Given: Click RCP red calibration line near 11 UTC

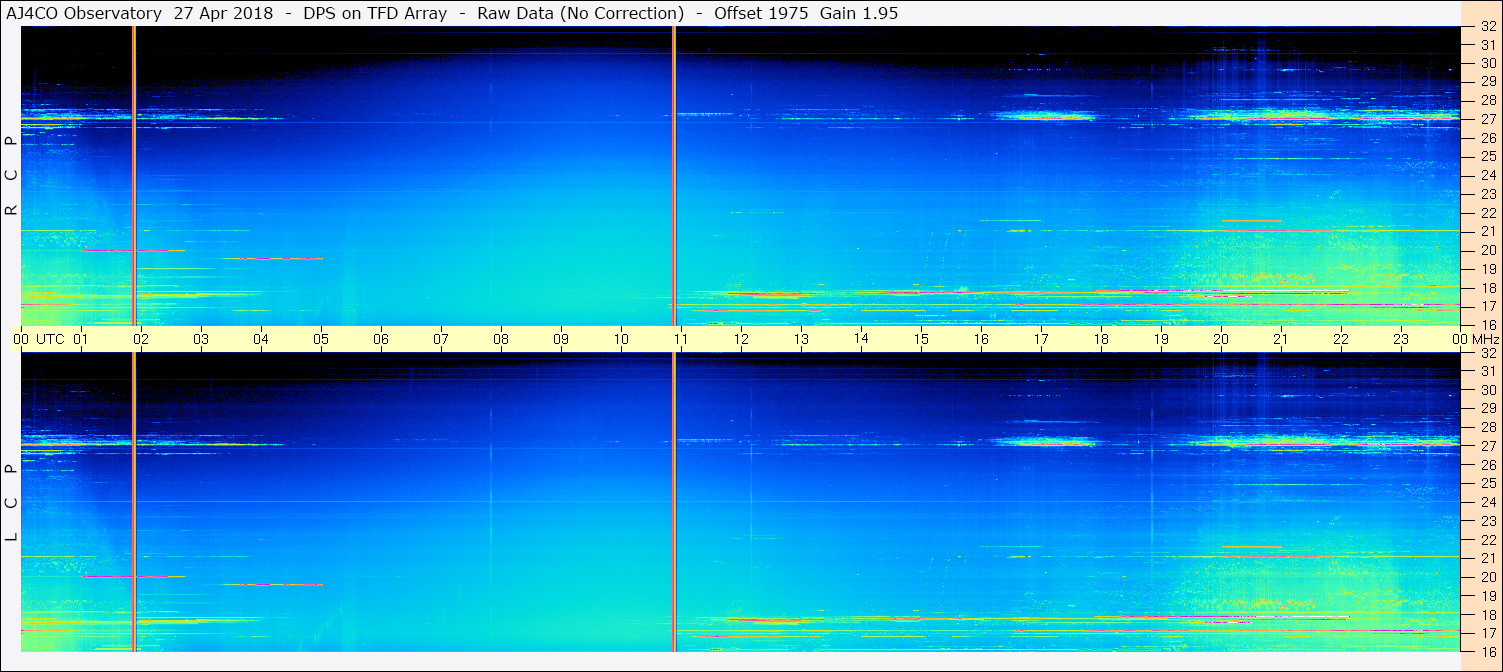Looking at the screenshot, I should pos(674,176).
